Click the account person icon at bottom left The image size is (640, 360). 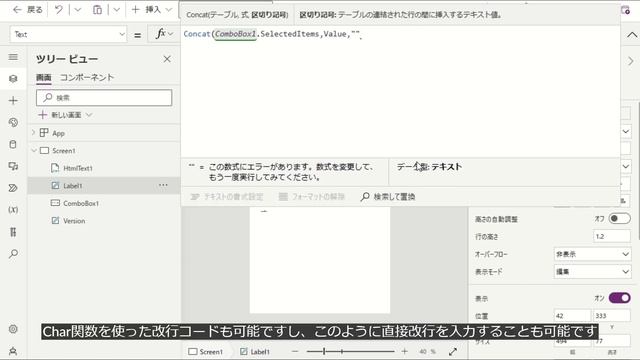13,351
